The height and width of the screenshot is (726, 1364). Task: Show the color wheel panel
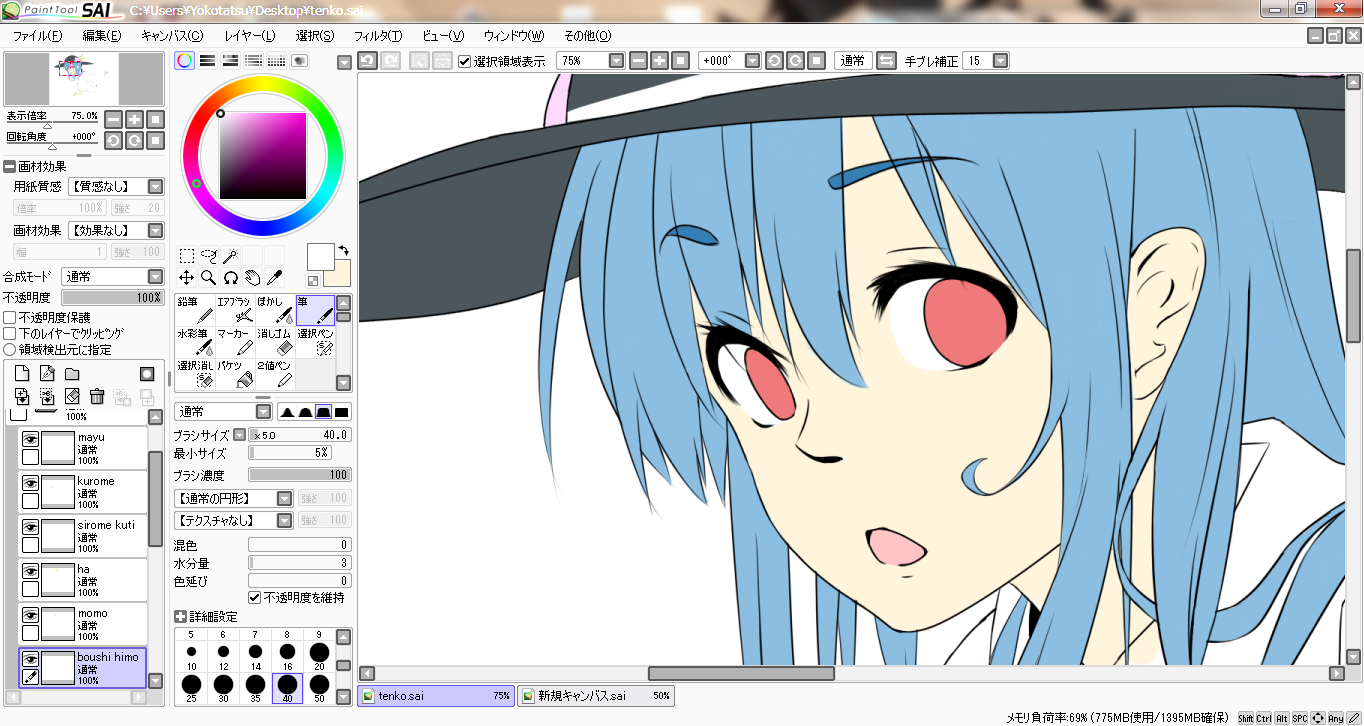tap(185, 61)
